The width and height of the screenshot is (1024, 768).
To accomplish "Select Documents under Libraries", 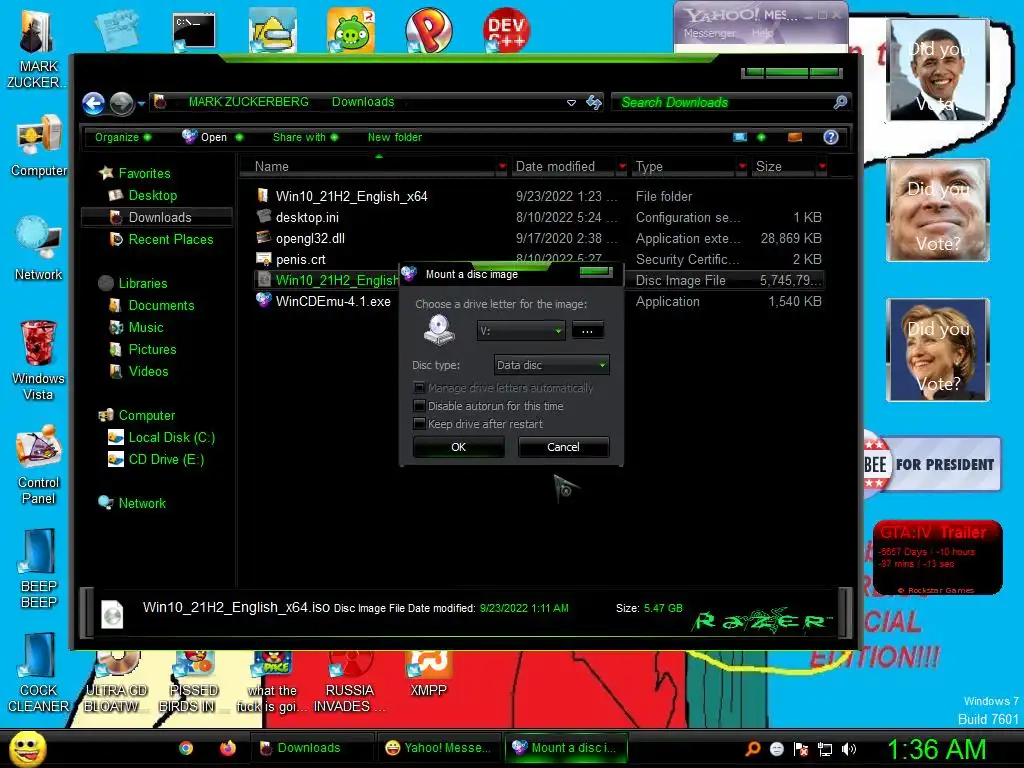I will coord(161,306).
